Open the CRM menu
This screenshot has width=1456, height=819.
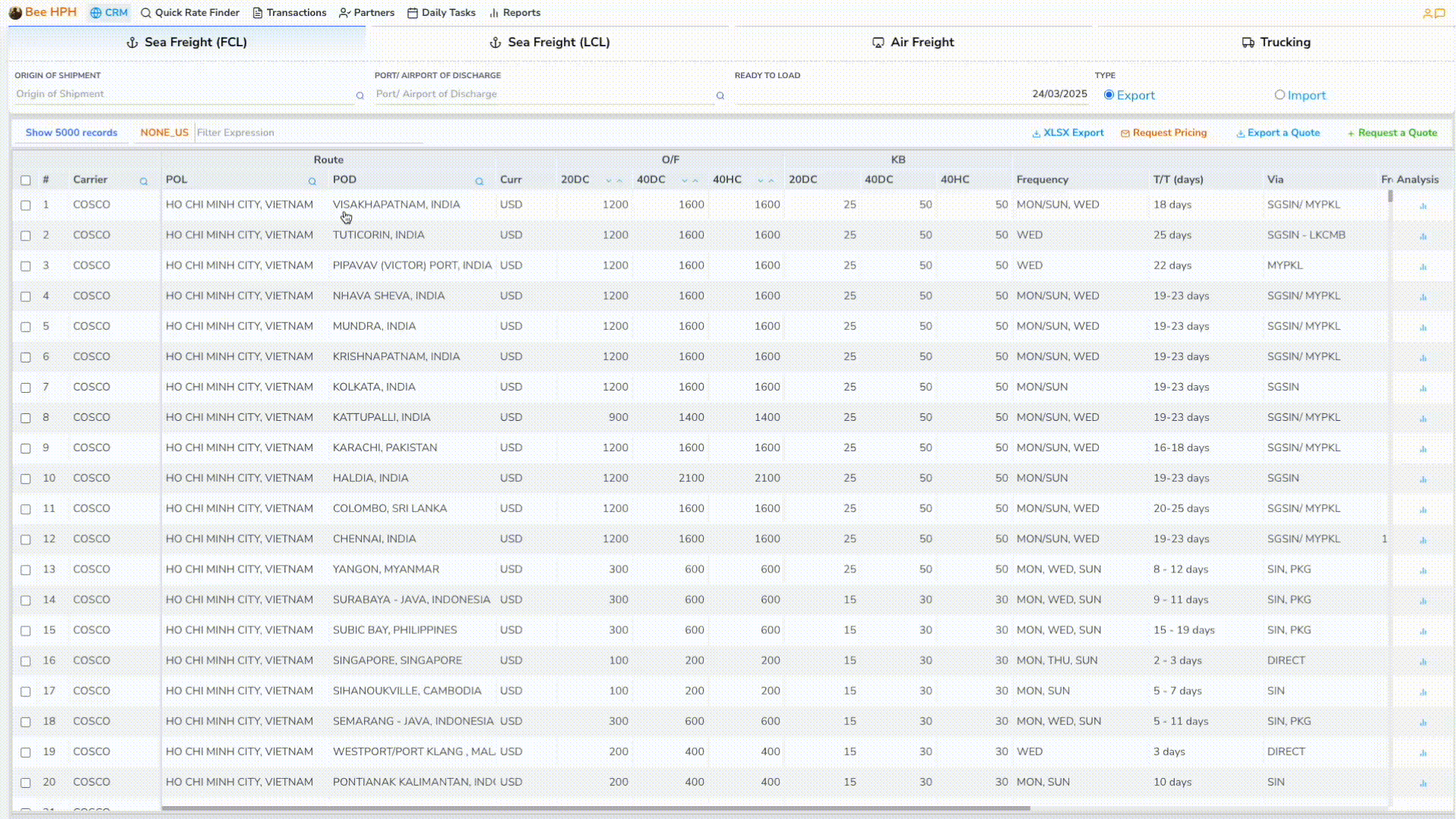pos(108,13)
